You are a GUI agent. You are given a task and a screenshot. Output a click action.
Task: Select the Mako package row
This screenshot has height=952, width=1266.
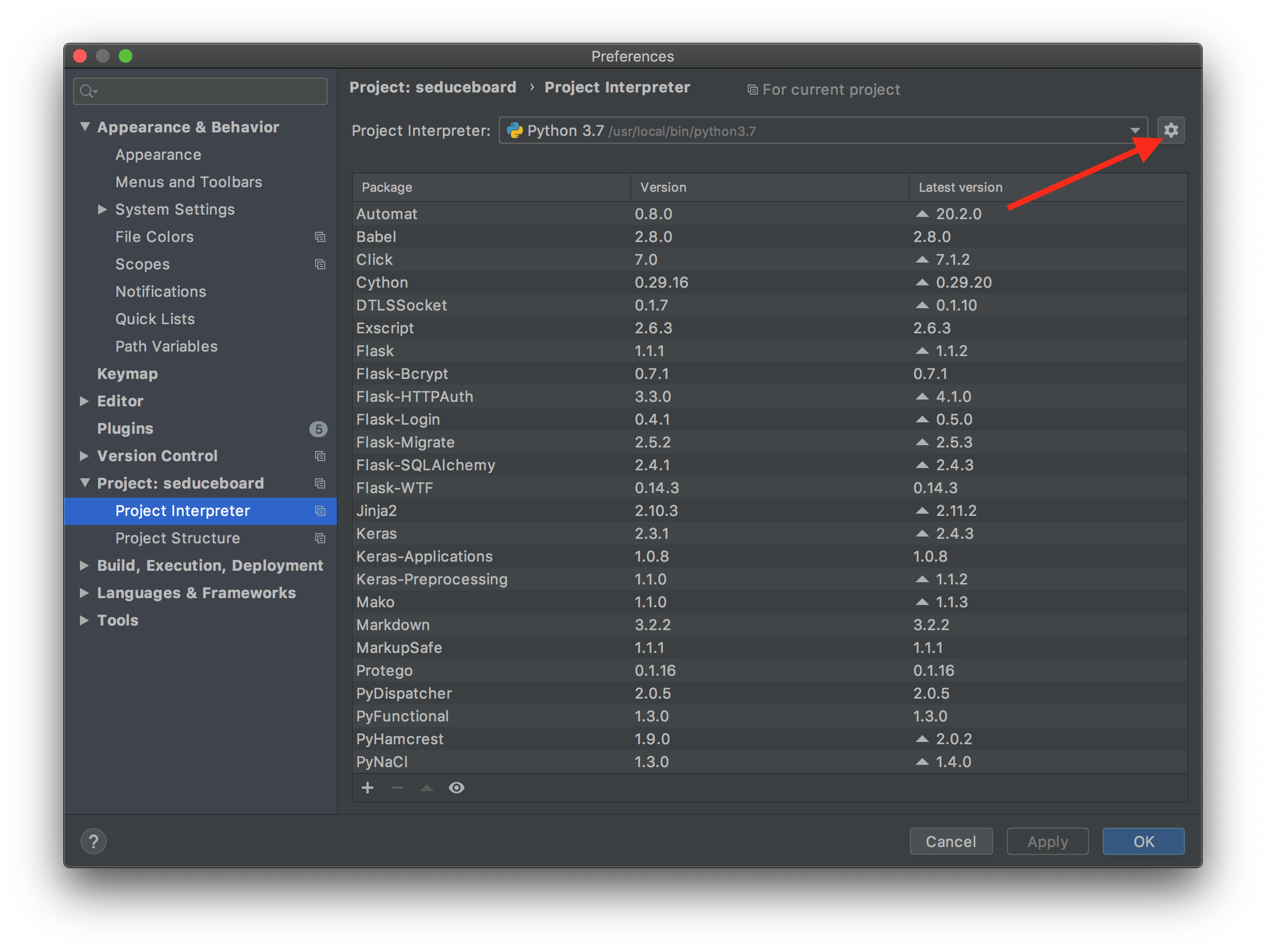tap(769, 602)
